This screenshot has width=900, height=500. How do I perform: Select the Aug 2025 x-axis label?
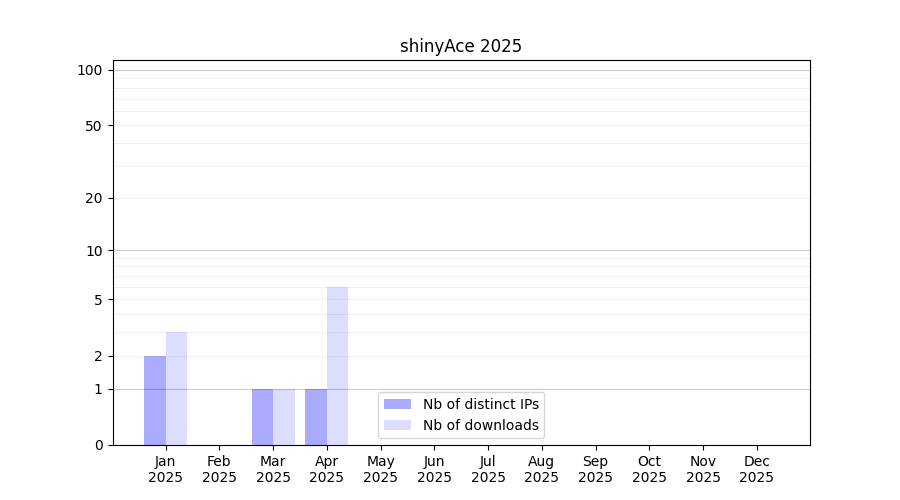click(542, 469)
